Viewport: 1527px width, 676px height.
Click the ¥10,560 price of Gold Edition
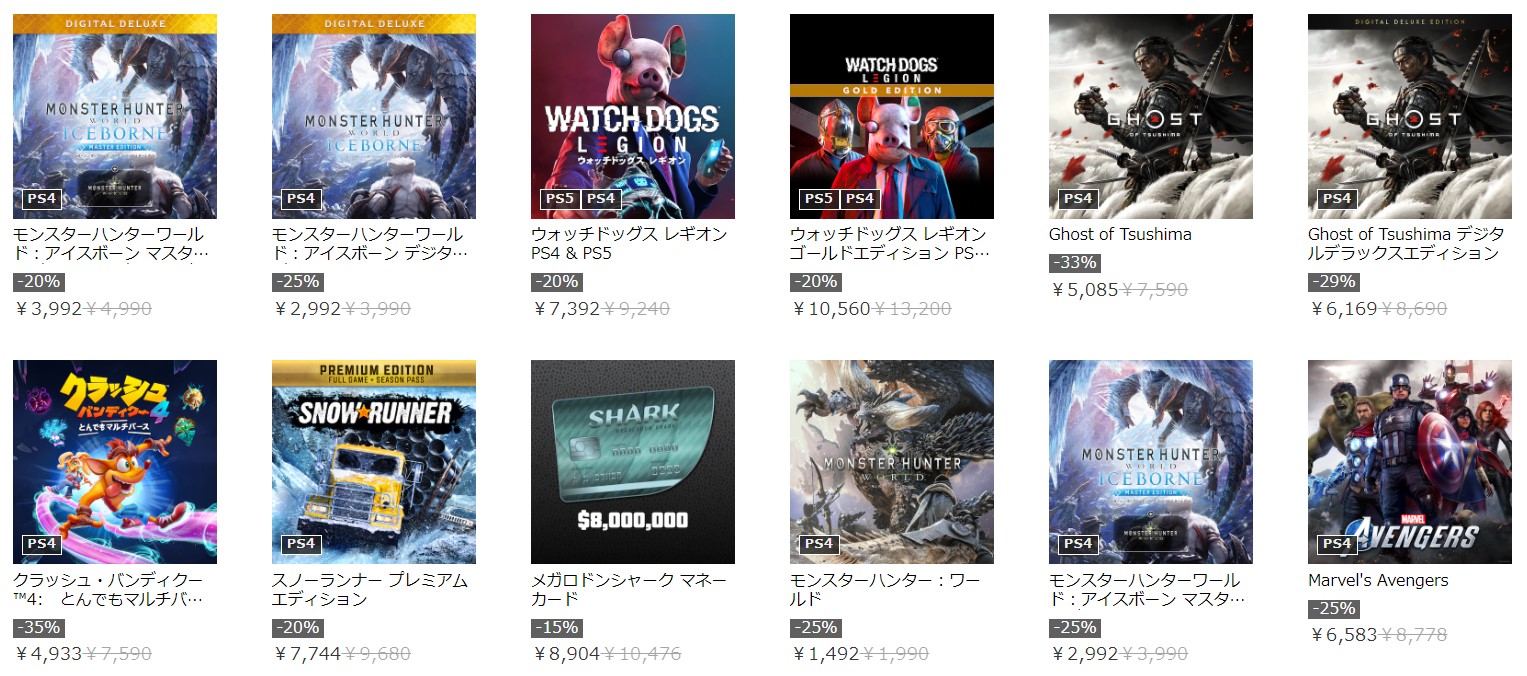coord(831,308)
